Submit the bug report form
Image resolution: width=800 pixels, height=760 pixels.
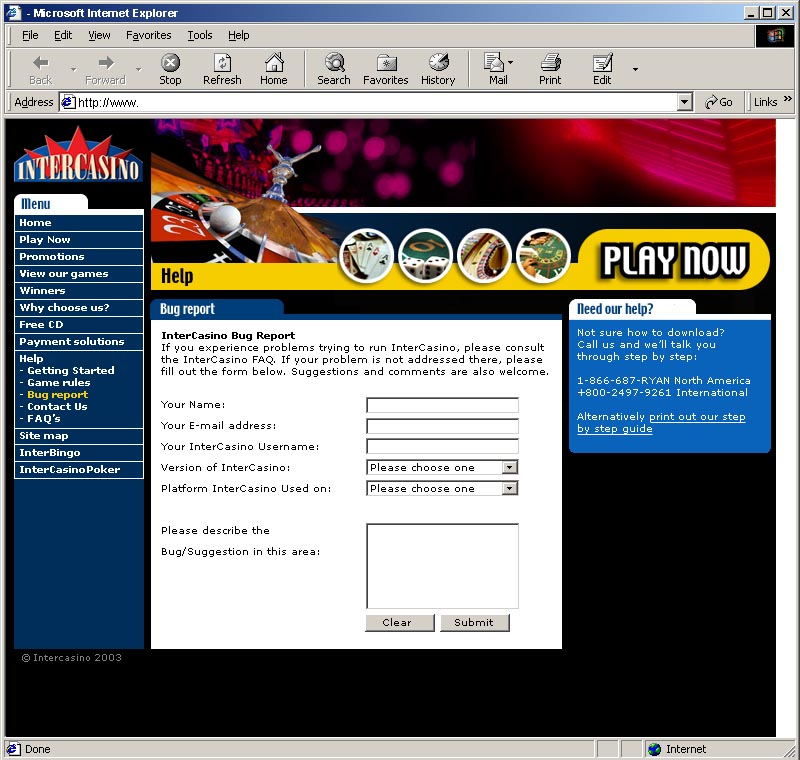(474, 622)
